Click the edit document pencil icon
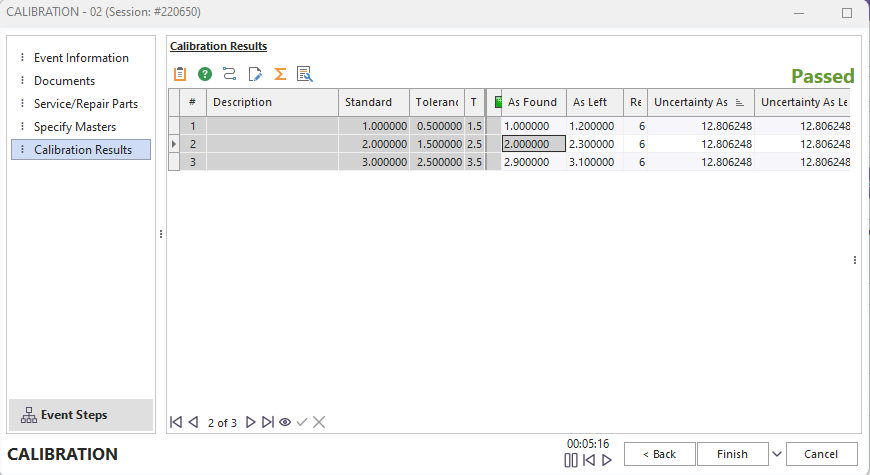The height and width of the screenshot is (475, 870). [x=255, y=73]
